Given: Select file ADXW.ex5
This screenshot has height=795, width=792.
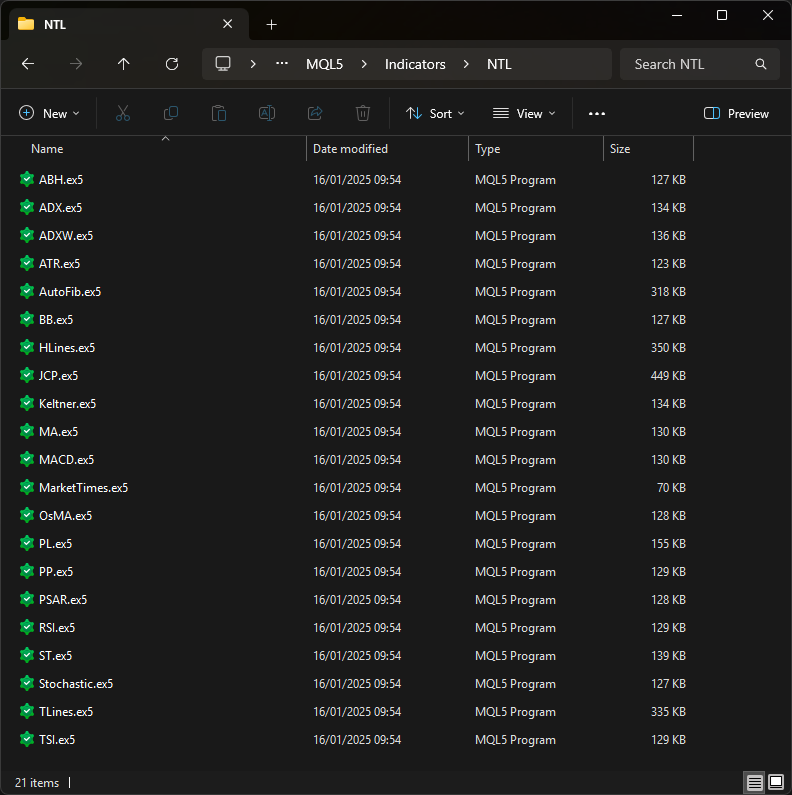Looking at the screenshot, I should coord(66,236).
